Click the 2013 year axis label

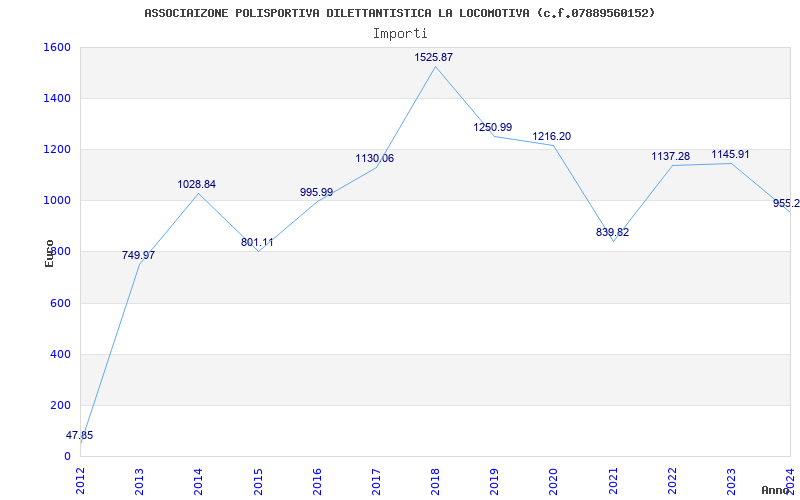pyautogui.click(x=139, y=481)
